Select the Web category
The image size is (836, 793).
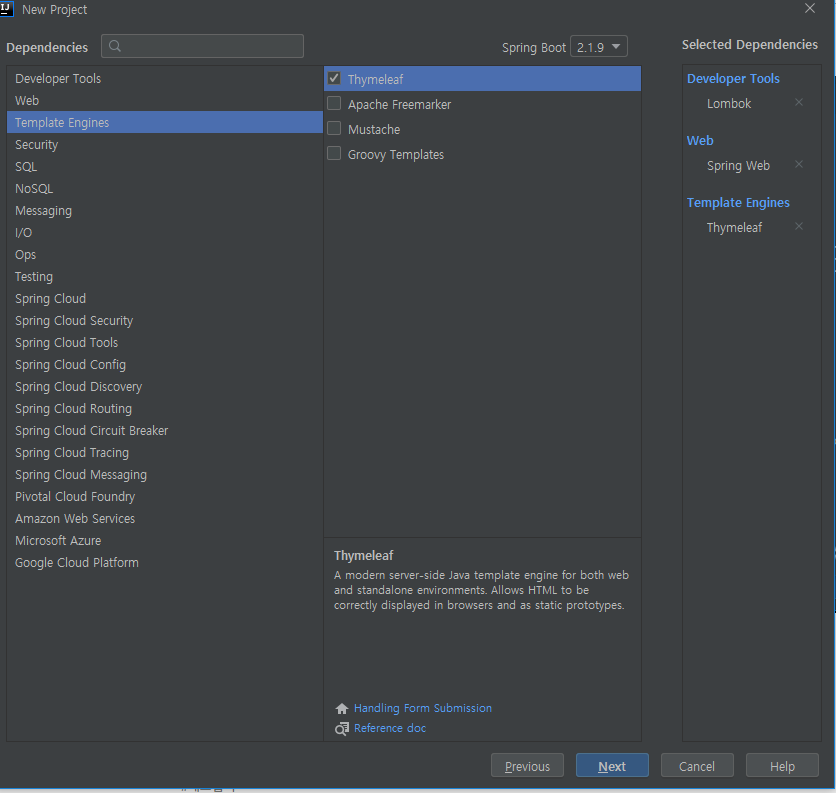[x=165, y=100]
